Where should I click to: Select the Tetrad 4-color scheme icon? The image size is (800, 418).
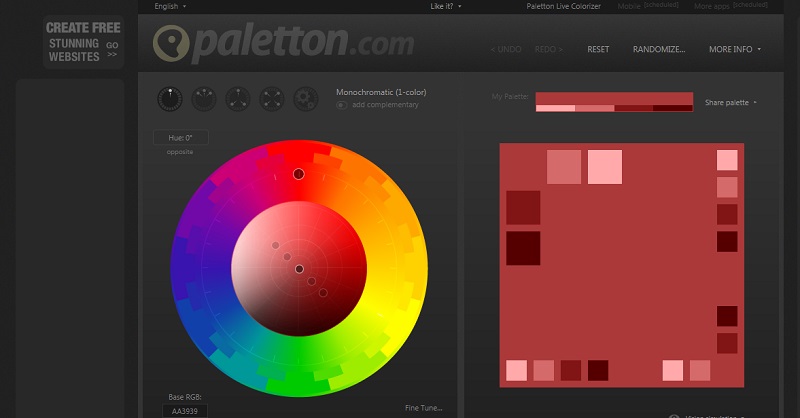tap(272, 99)
